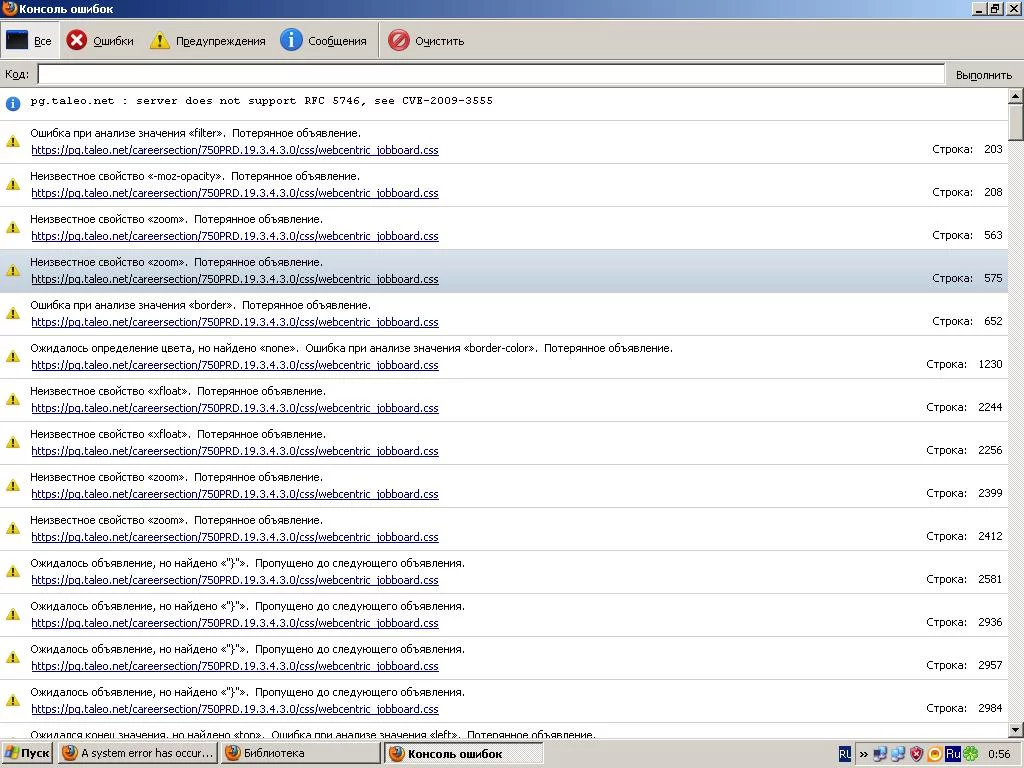Viewport: 1024px width, 768px height.
Task: Select the «border» parsing error message
Action: tap(200, 306)
